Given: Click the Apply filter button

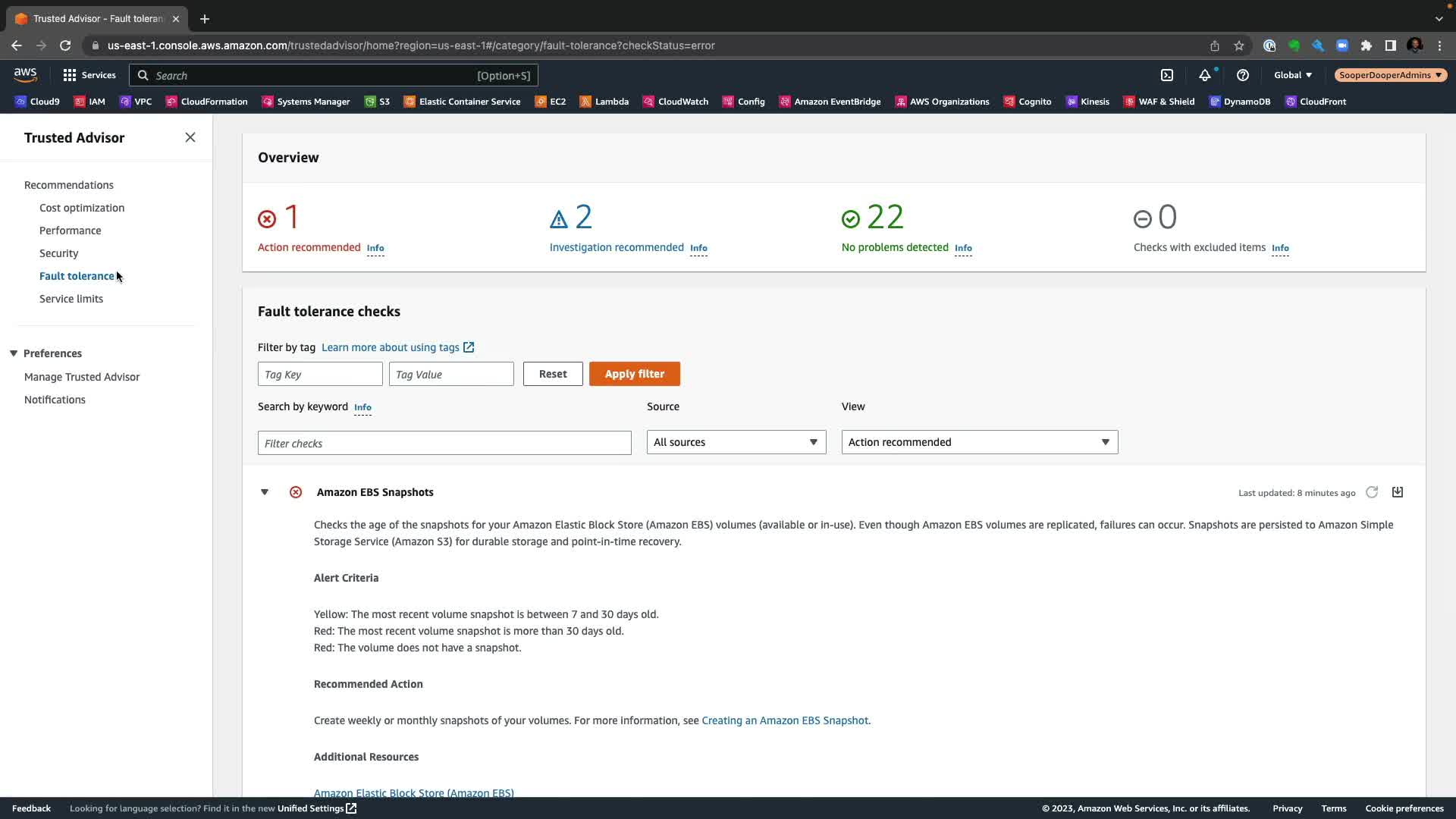Looking at the screenshot, I should [x=634, y=374].
